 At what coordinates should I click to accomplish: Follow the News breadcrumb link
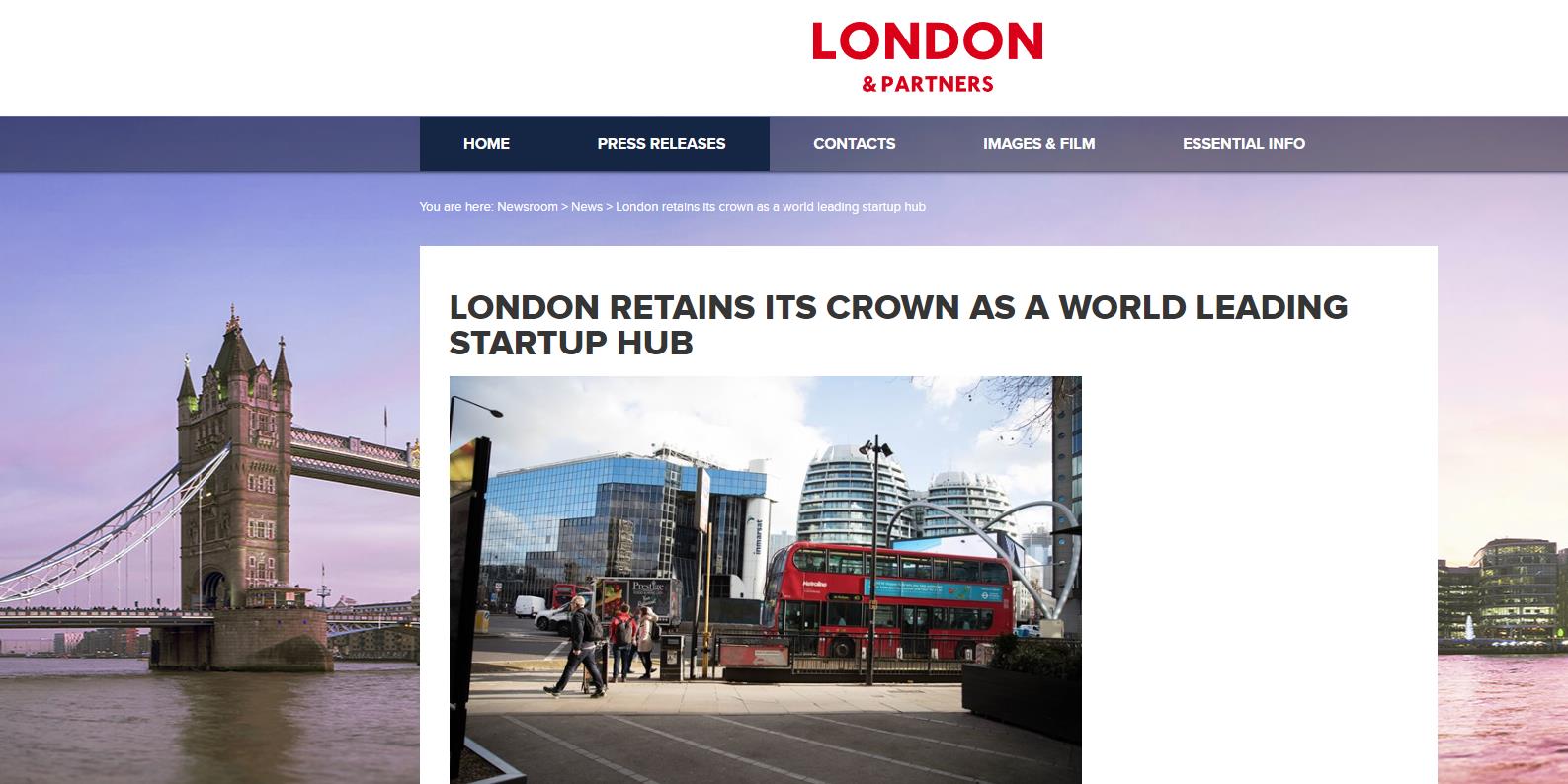click(587, 207)
